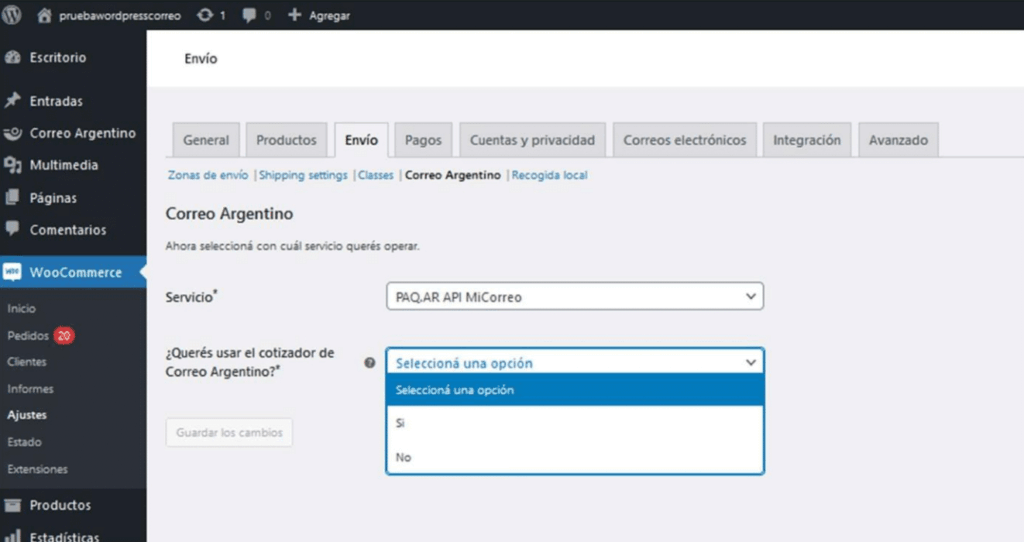Open the Clientes submenu item
This screenshot has height=542, width=1024.
[27, 362]
